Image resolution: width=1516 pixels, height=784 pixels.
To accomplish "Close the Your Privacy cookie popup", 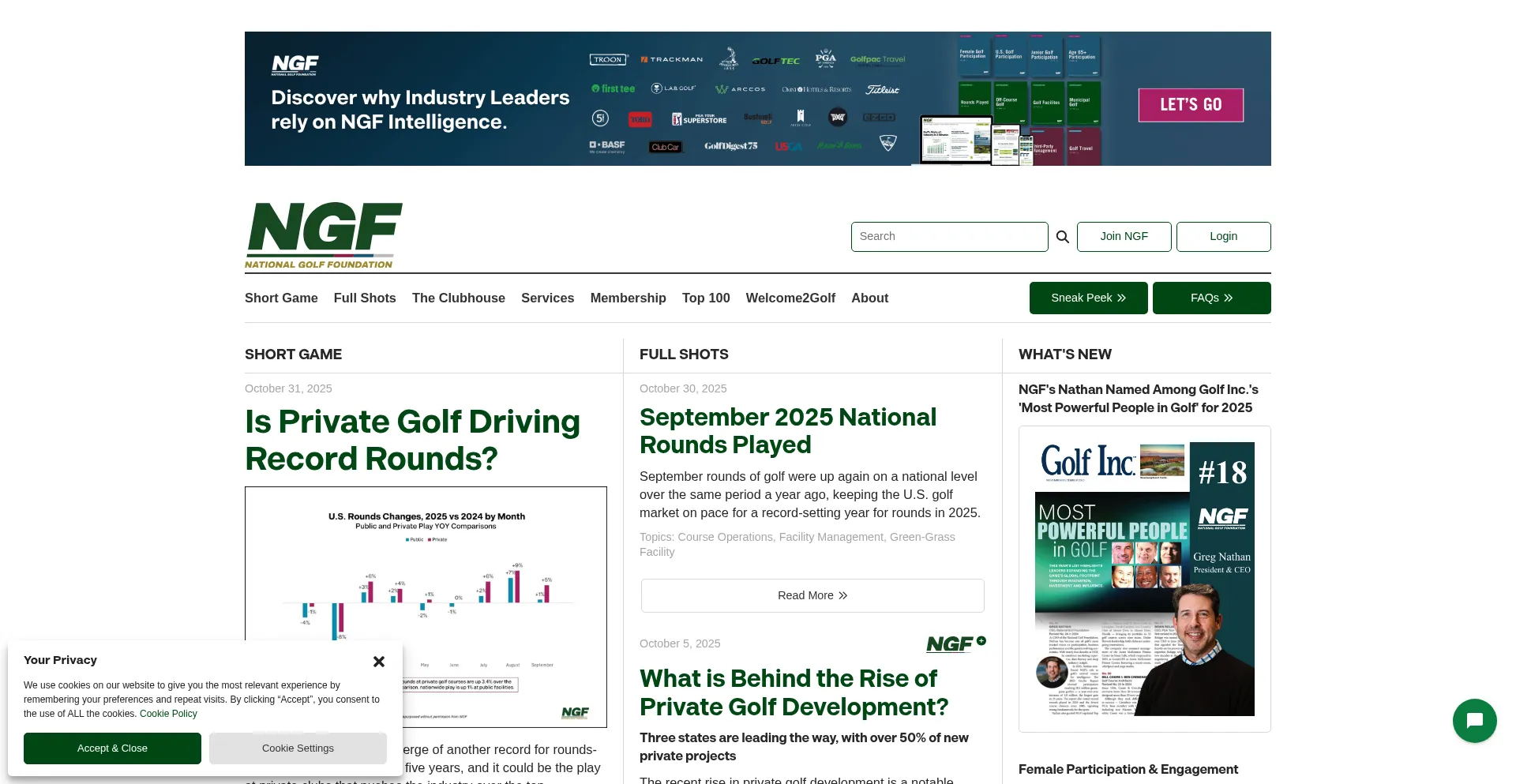I will [379, 662].
